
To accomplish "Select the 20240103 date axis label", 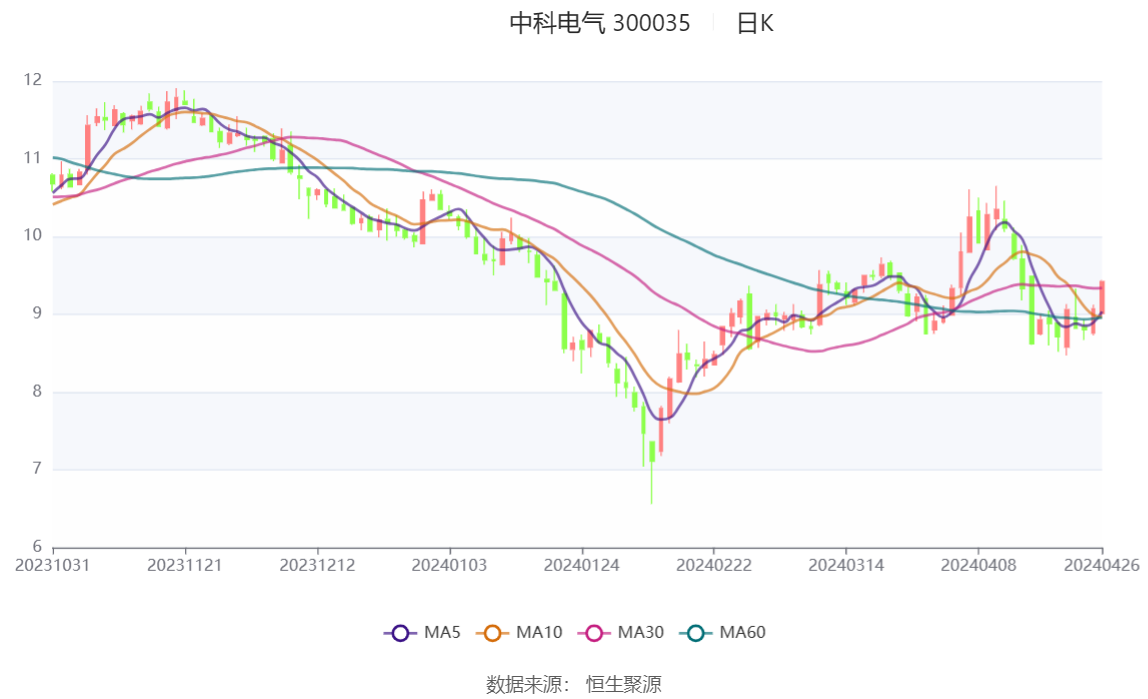I will tap(449, 566).
